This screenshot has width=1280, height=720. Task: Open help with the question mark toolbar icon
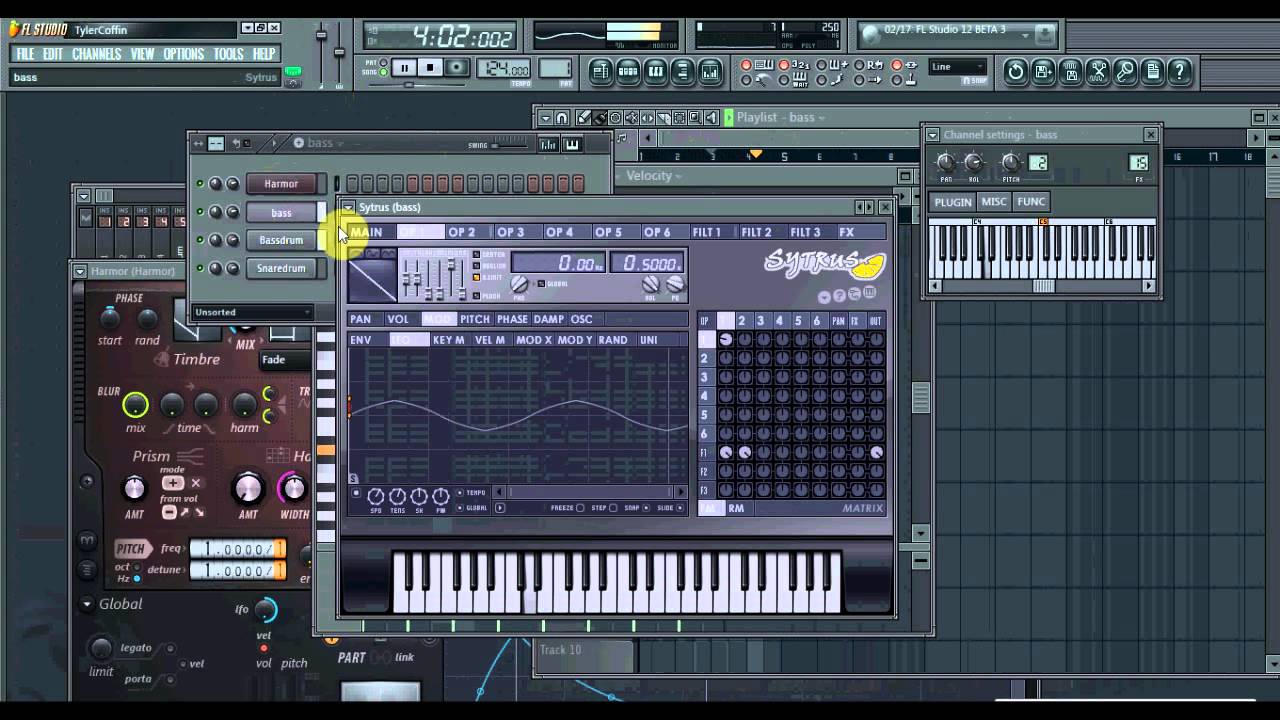(1180, 71)
